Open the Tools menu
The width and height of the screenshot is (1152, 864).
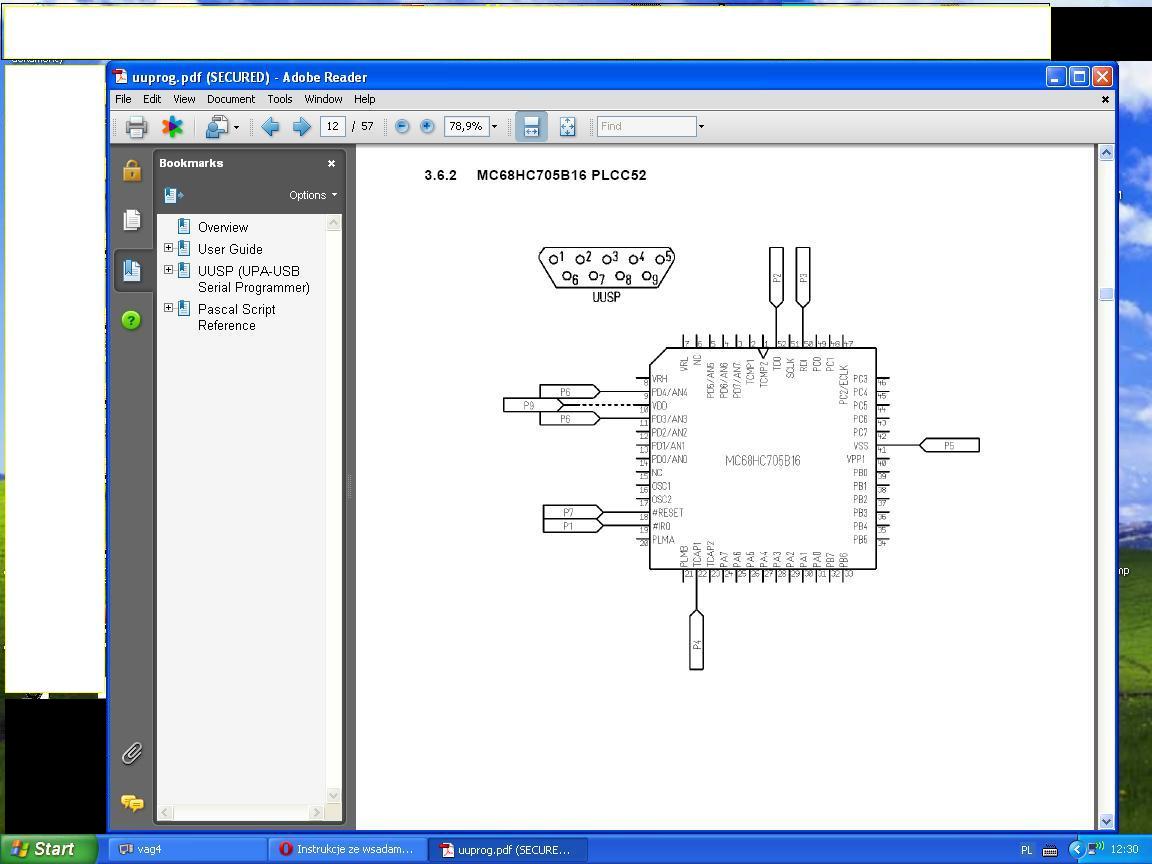[x=280, y=99]
